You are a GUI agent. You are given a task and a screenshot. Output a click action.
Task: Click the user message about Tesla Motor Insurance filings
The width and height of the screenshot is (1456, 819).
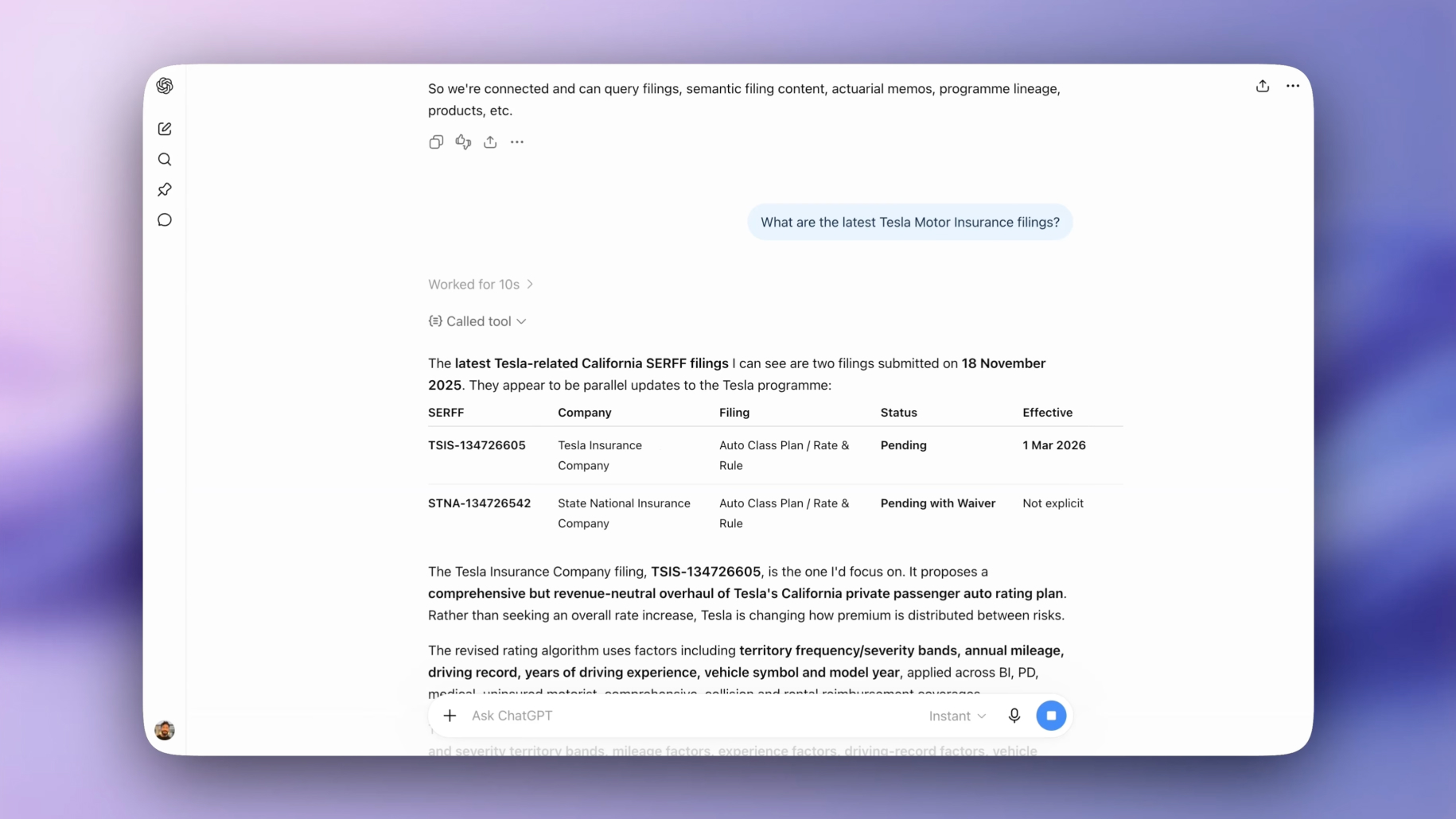pyautogui.click(x=909, y=223)
